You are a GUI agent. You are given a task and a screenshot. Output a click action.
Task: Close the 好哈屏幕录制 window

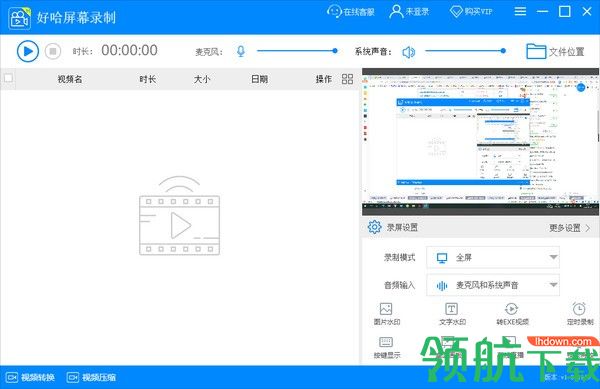tap(587, 11)
